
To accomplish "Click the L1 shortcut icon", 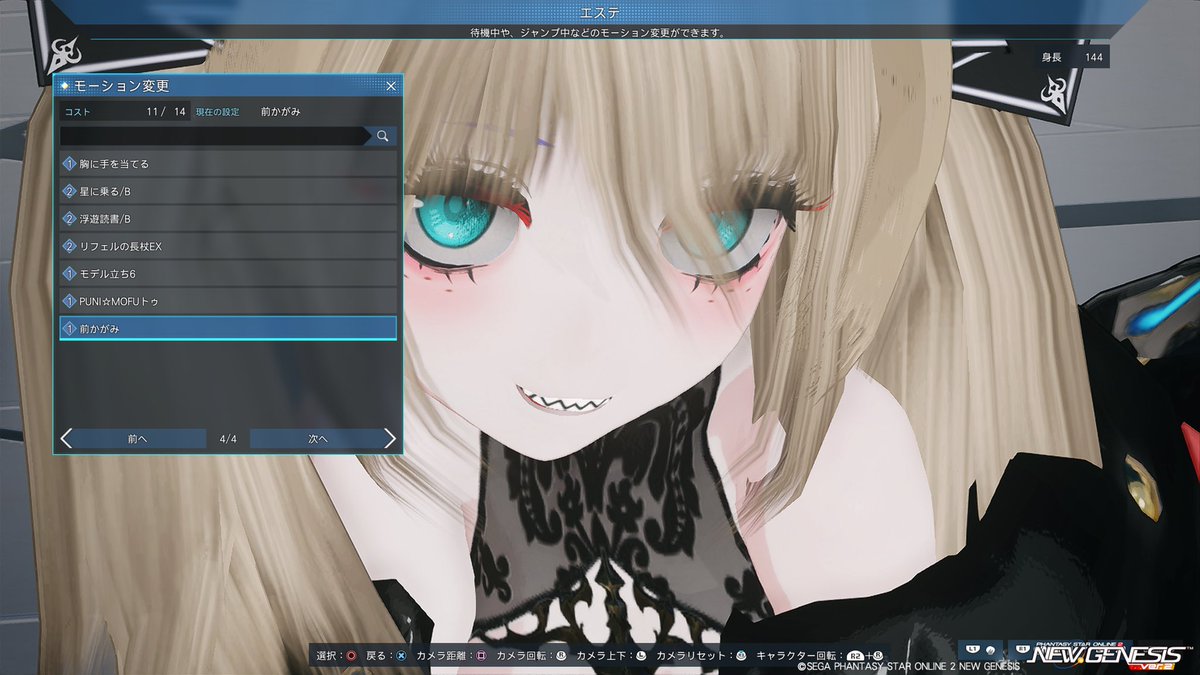I will [x=971, y=649].
